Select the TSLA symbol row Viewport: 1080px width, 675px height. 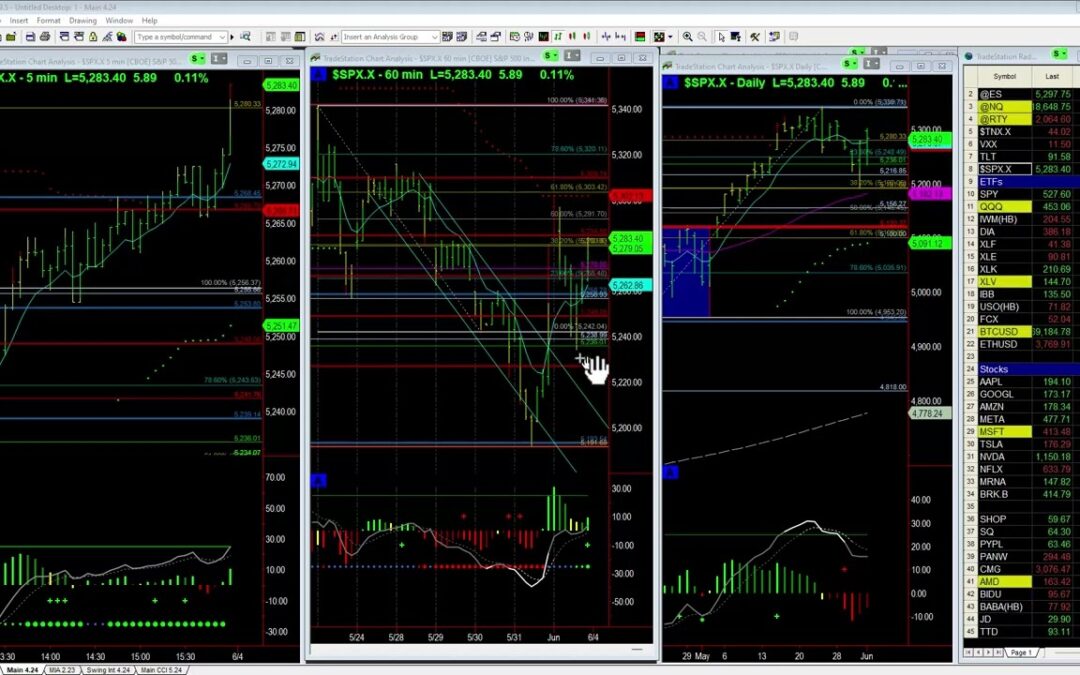(x=1021, y=444)
